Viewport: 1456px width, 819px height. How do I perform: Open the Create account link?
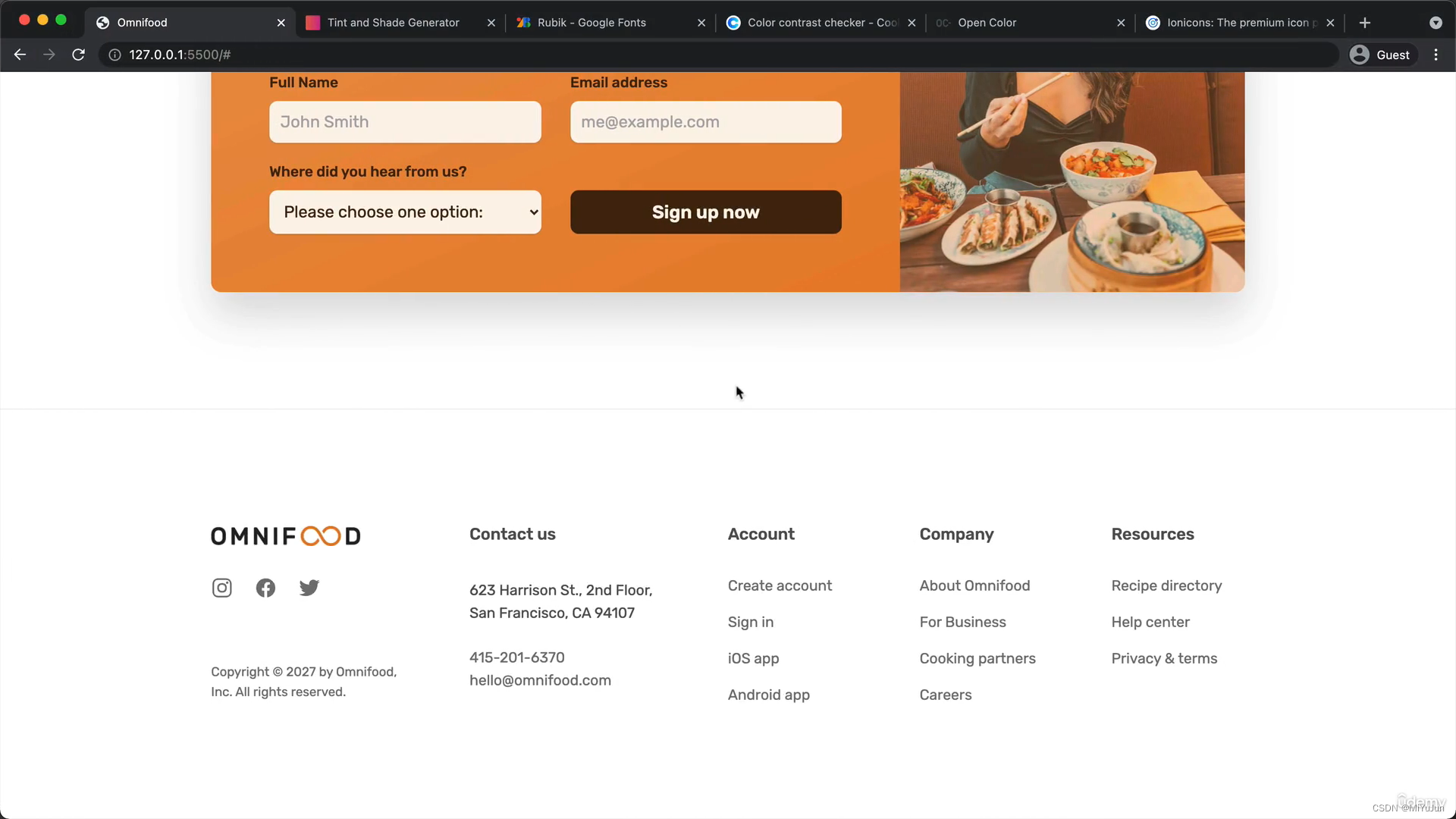click(780, 585)
